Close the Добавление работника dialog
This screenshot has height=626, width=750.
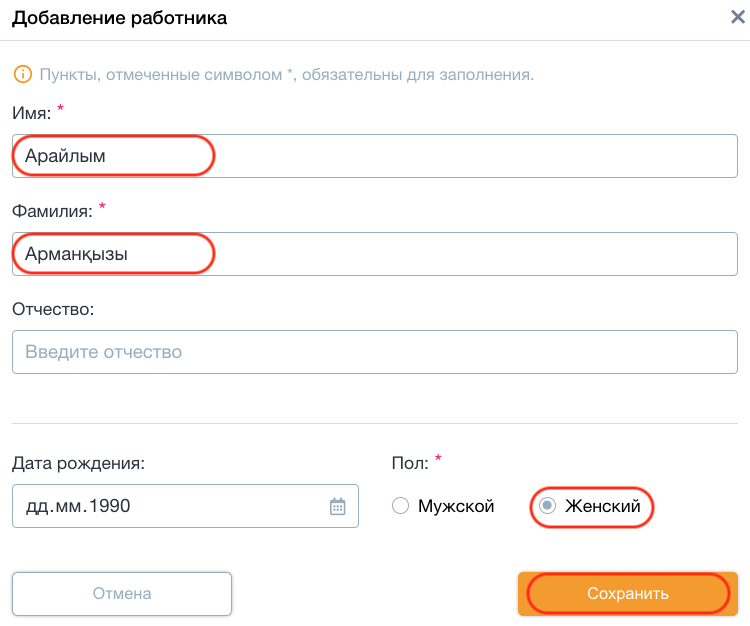738,17
